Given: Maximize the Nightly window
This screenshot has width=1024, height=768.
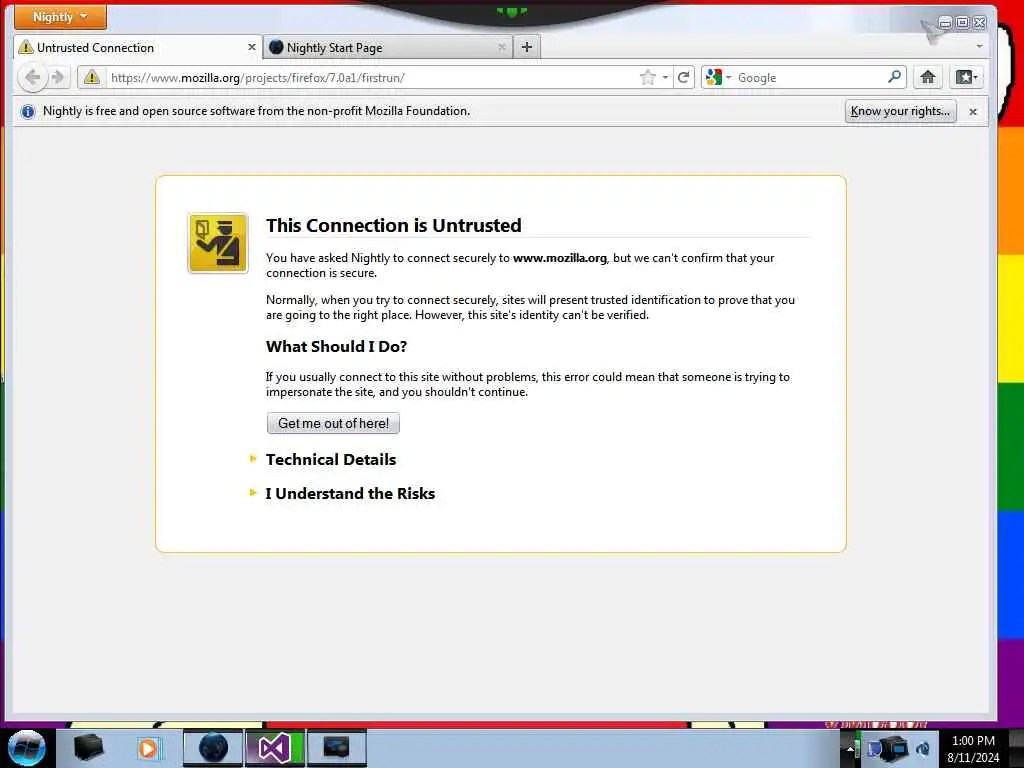Looking at the screenshot, I should [962, 23].
